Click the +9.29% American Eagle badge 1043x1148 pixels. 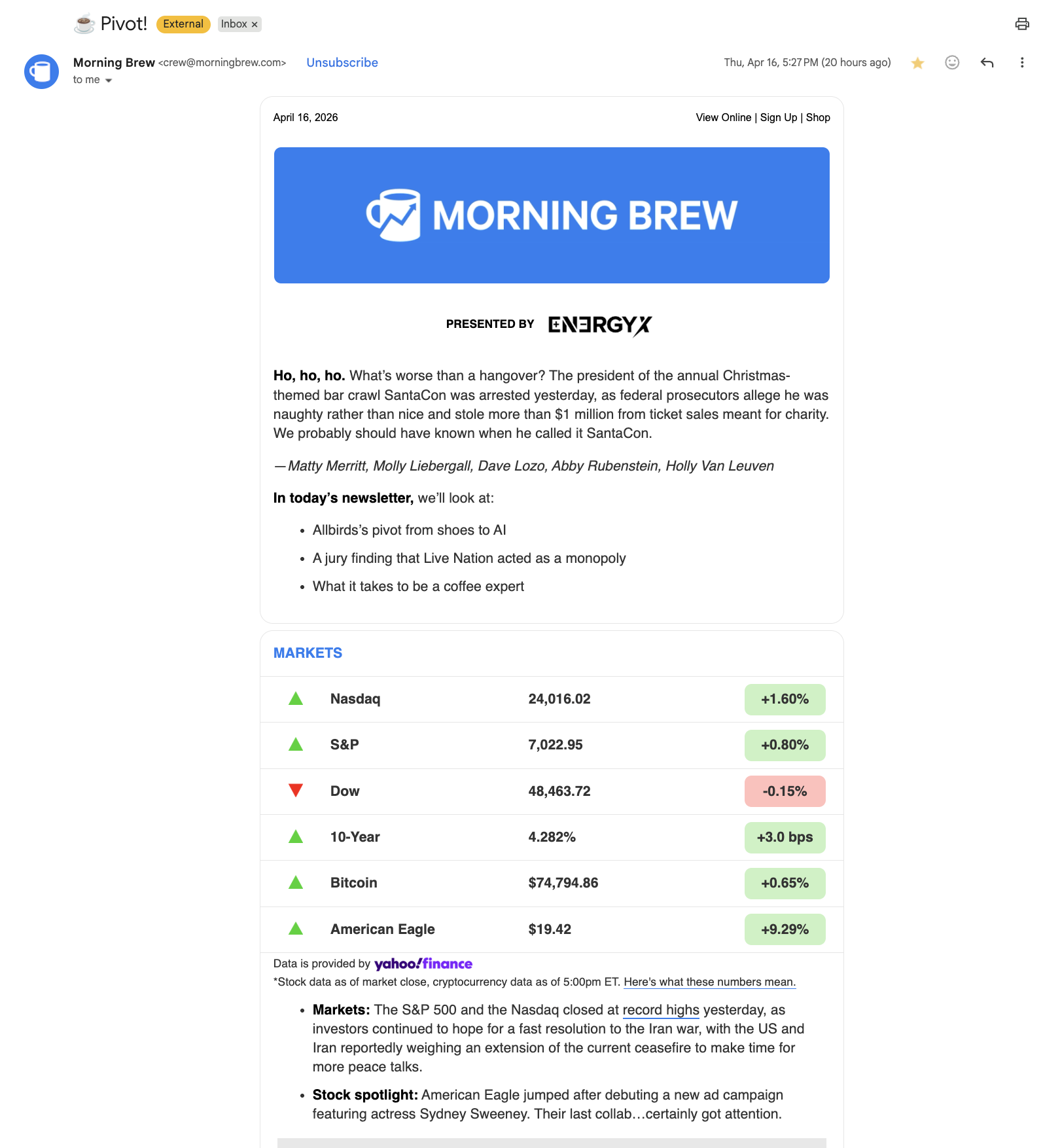click(x=785, y=929)
